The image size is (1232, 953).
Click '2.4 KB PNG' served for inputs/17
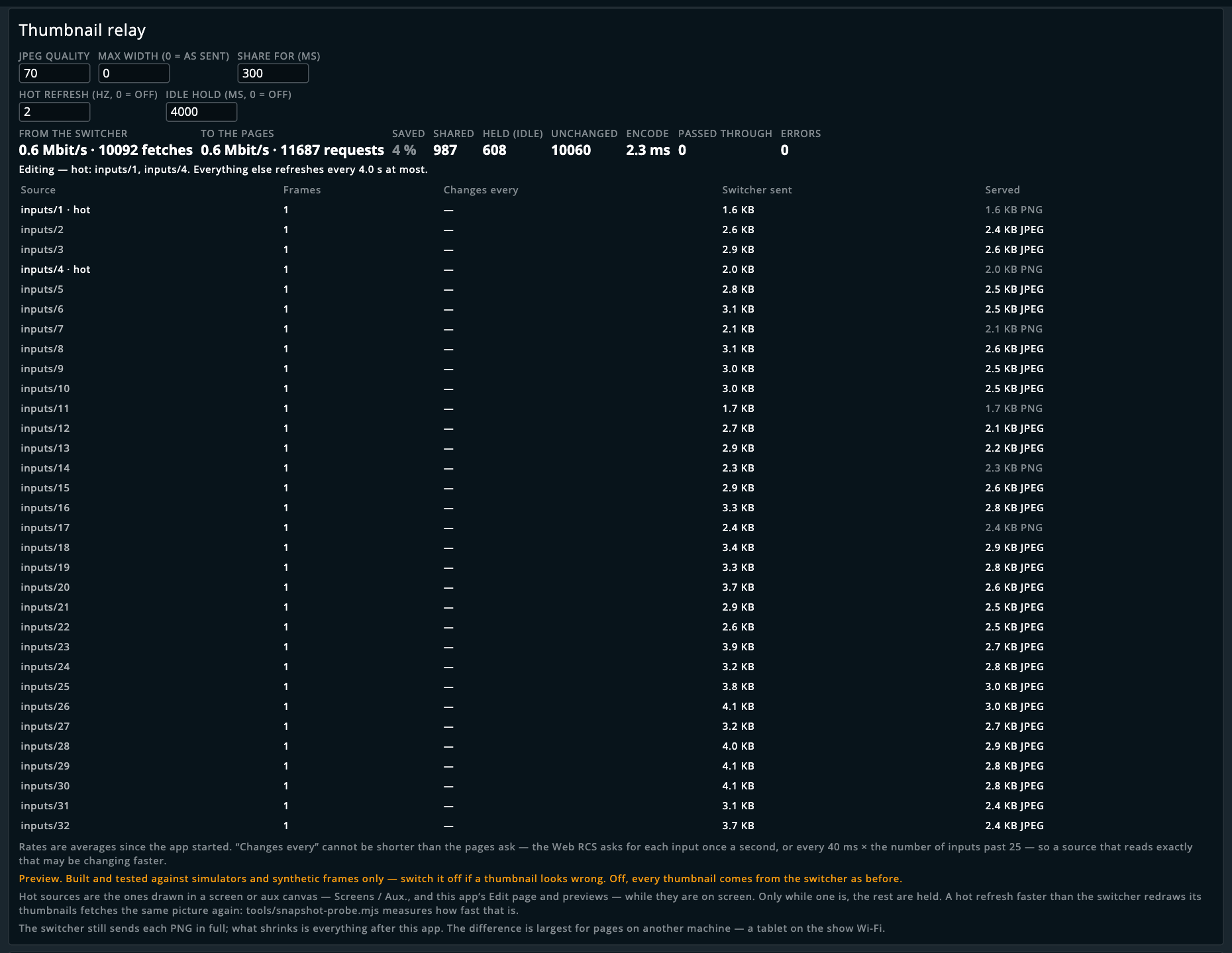click(x=1013, y=528)
